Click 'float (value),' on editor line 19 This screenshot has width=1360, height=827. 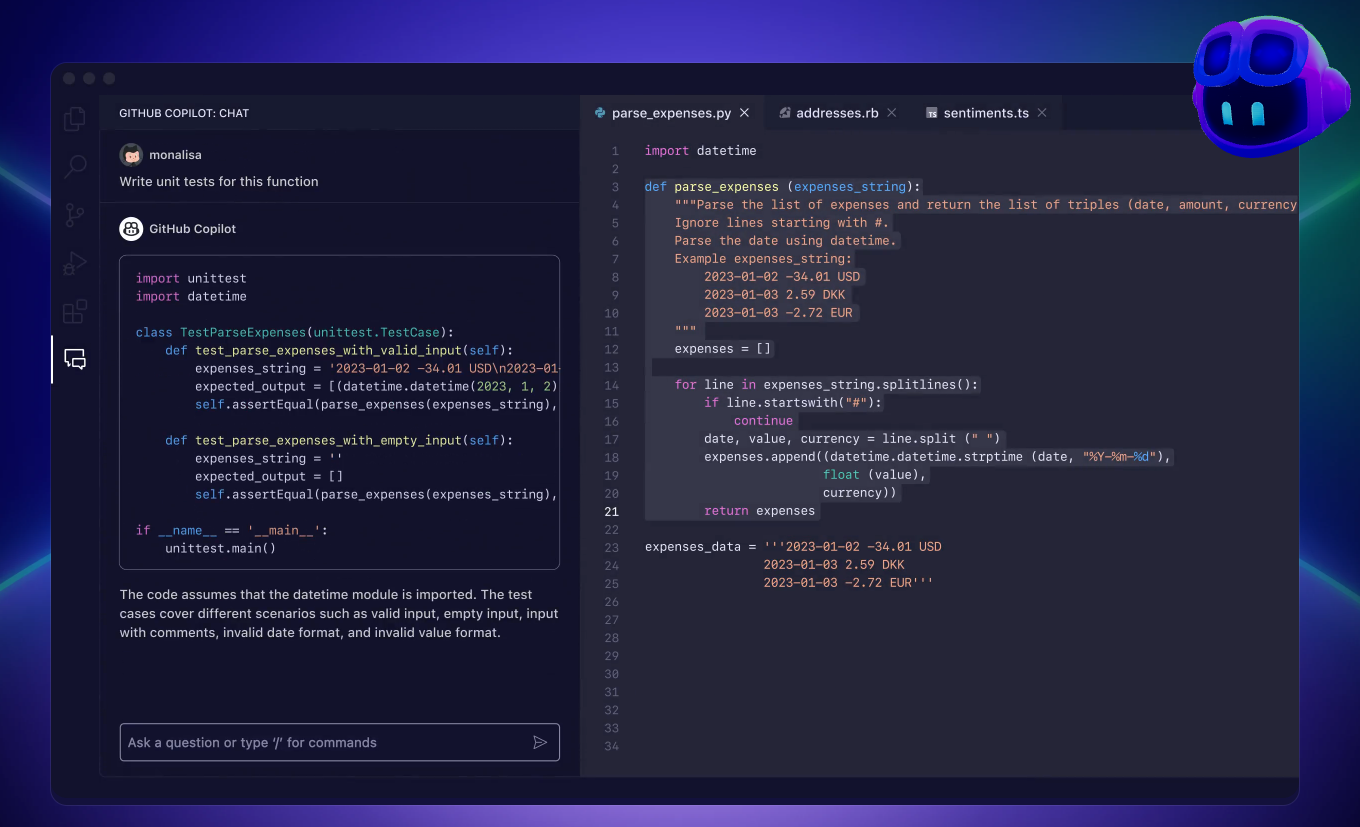(875, 475)
